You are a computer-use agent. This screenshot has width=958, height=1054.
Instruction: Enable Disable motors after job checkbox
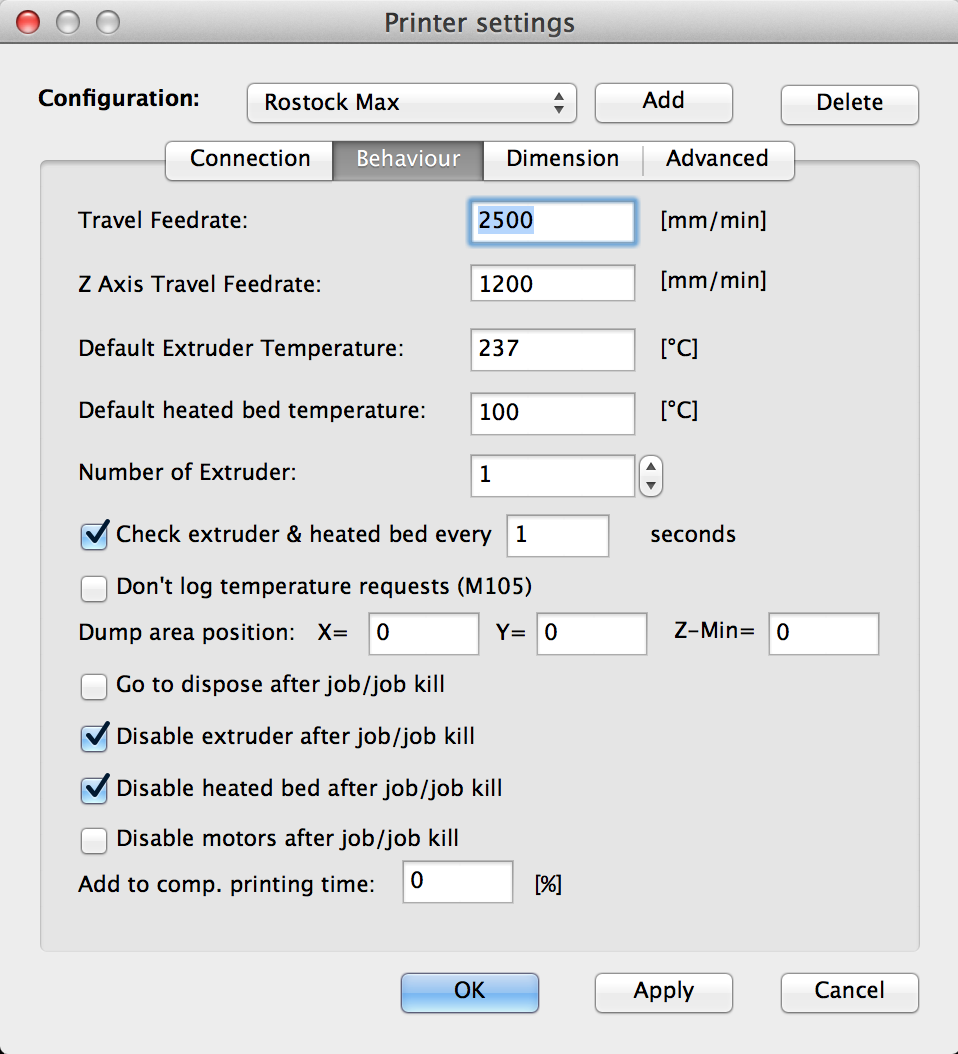94,840
